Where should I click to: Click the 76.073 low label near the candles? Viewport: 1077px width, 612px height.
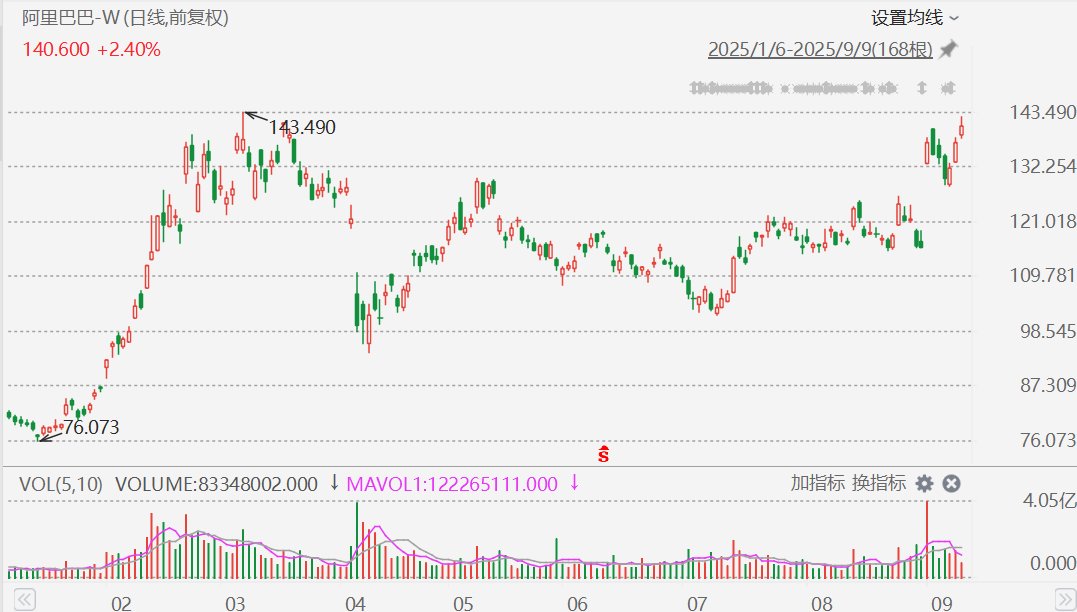pos(91,427)
